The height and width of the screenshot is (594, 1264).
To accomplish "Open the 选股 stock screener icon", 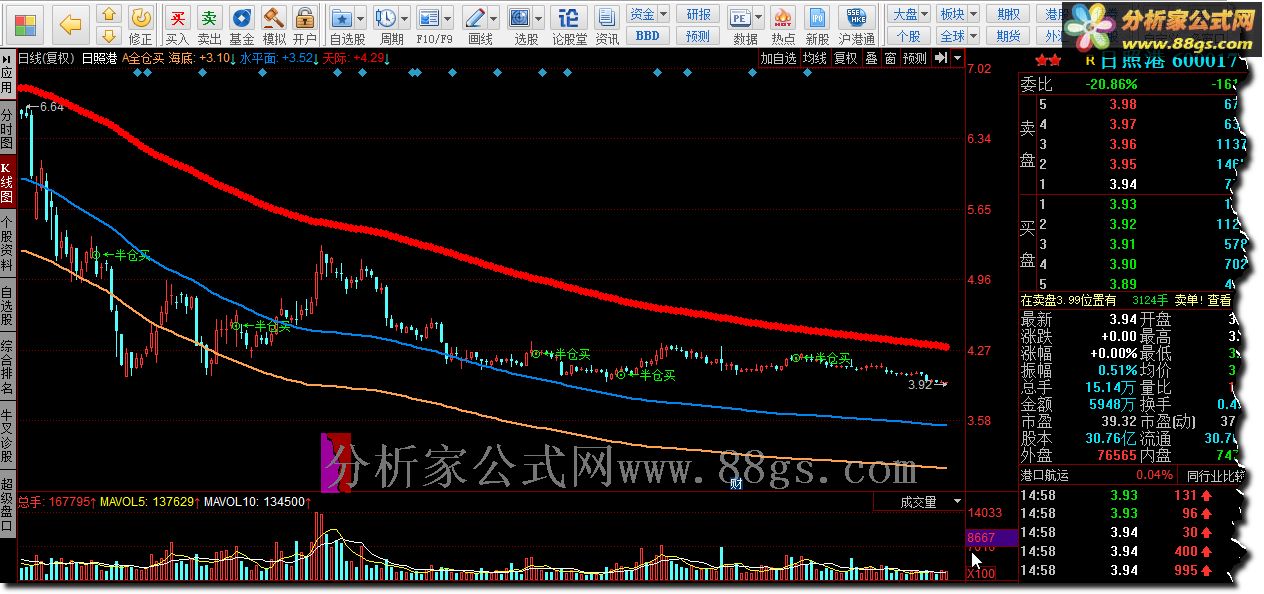I will tap(520, 18).
